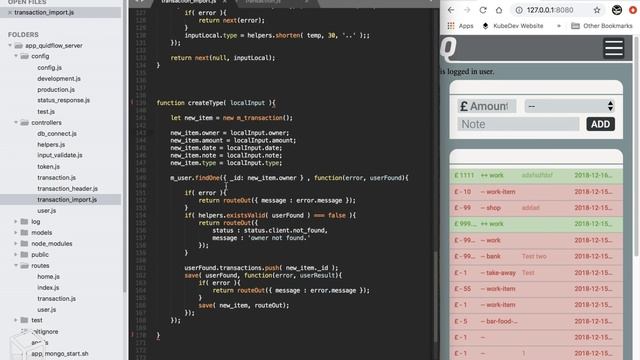Click the browser back arrow
This screenshot has width=640, height=360.
coord(451,10)
